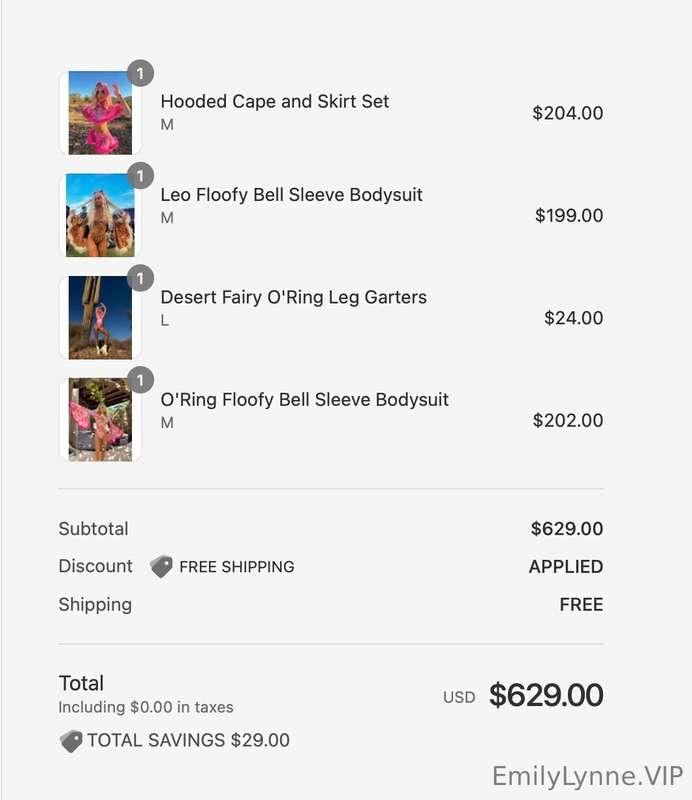This screenshot has width=692, height=800.
Task: Click the $204.00 price of Hooded Cape
Action: click(x=567, y=113)
